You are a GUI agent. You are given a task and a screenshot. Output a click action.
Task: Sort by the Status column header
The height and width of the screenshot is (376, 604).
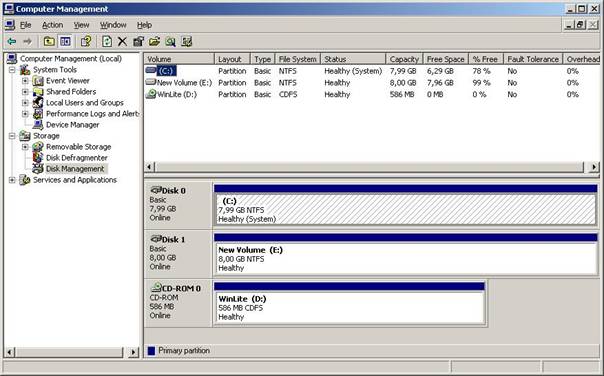click(x=353, y=59)
